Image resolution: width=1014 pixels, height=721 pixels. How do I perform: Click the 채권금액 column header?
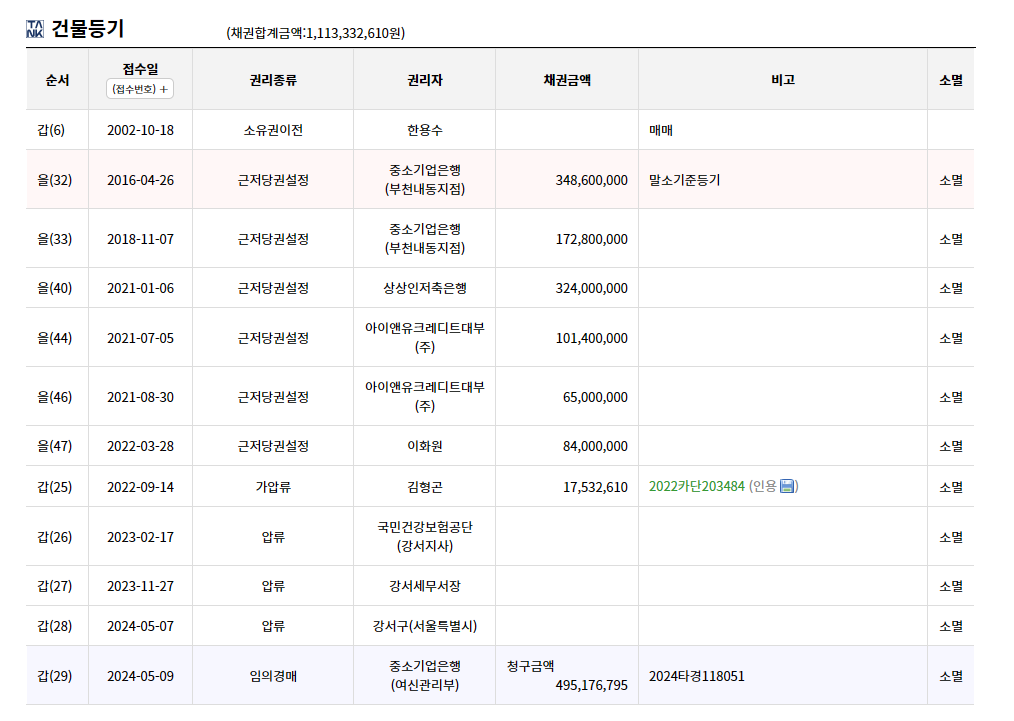567,80
